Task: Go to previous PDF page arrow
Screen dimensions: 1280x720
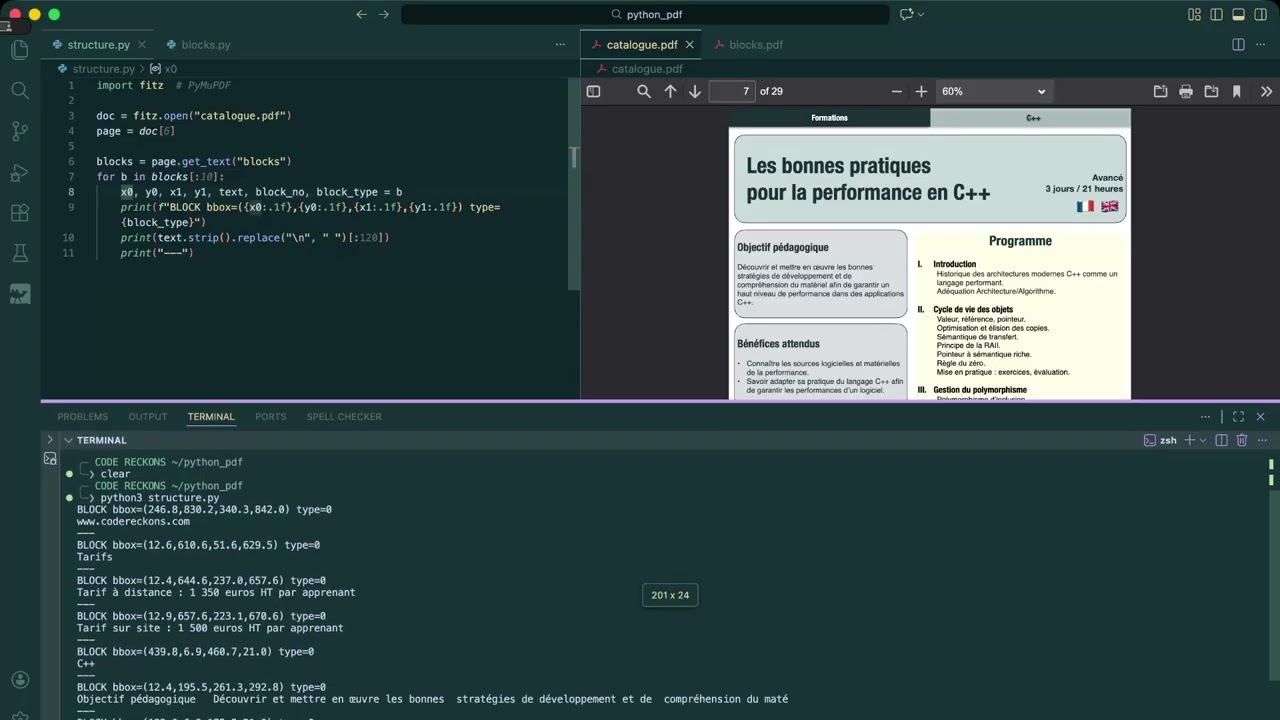Action: (x=670, y=91)
